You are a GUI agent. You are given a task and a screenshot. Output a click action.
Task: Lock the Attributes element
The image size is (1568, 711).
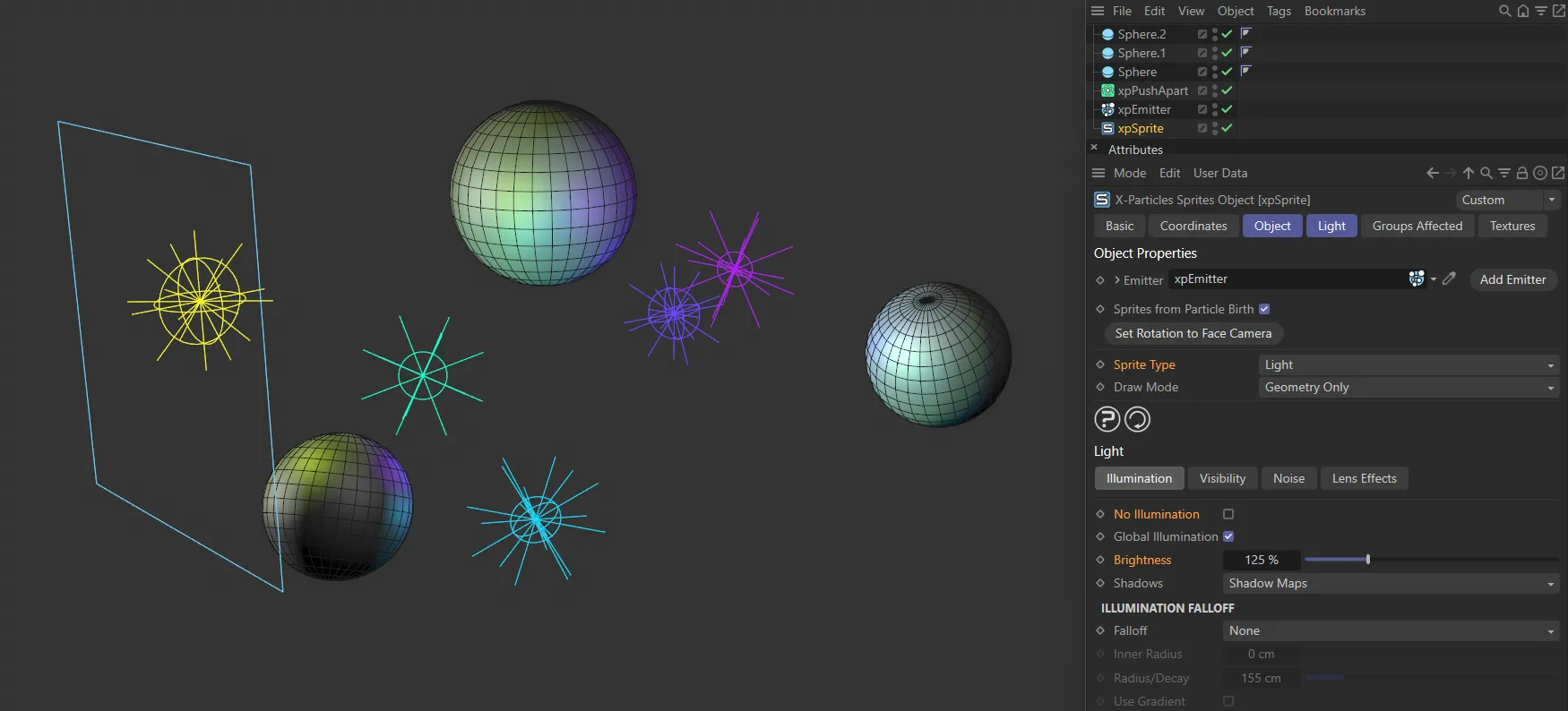tap(1521, 173)
